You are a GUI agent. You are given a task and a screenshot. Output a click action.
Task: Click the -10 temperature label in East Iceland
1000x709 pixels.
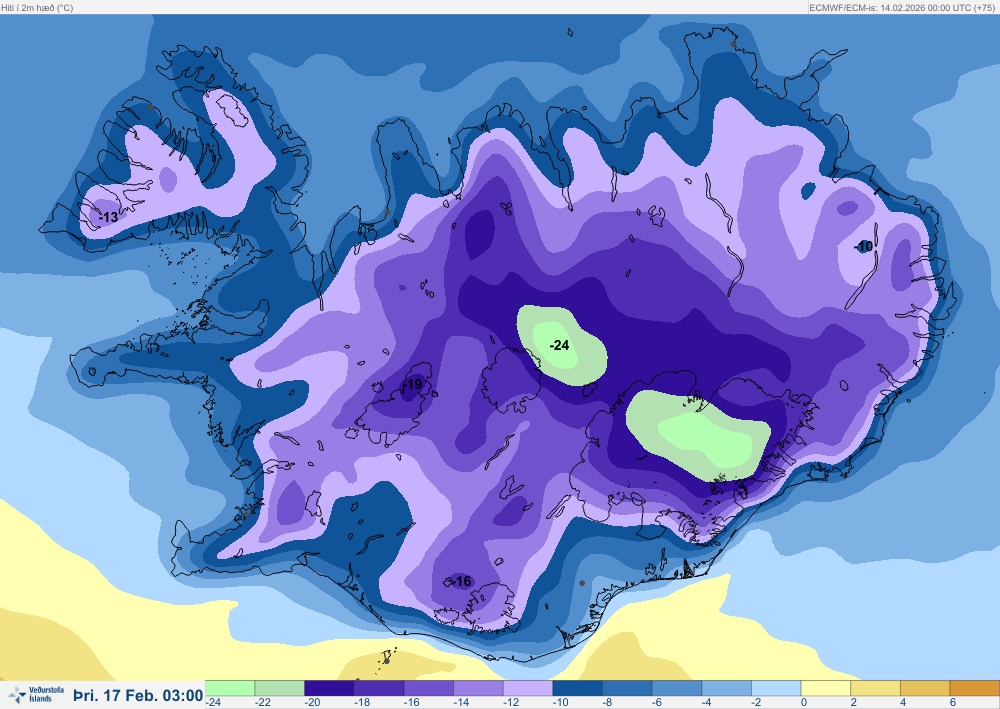(864, 246)
